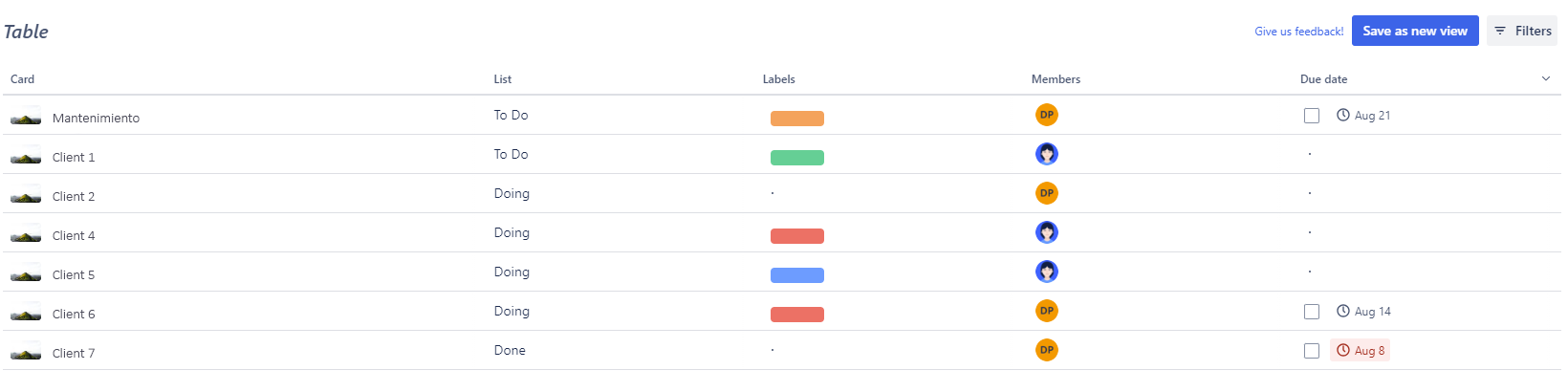Click the DP avatar on Client 7 row
The width and height of the screenshot is (1568, 392).
[1047, 350]
